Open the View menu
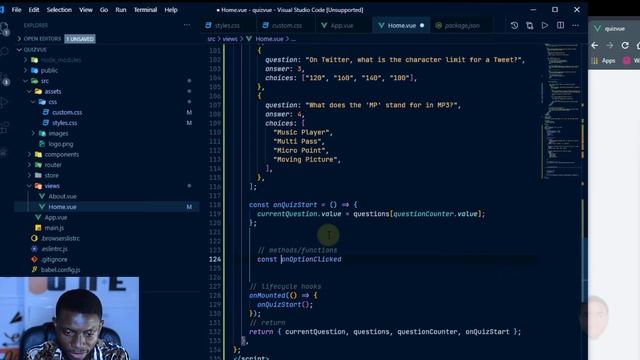The width and height of the screenshot is (640, 360). [86, 10]
